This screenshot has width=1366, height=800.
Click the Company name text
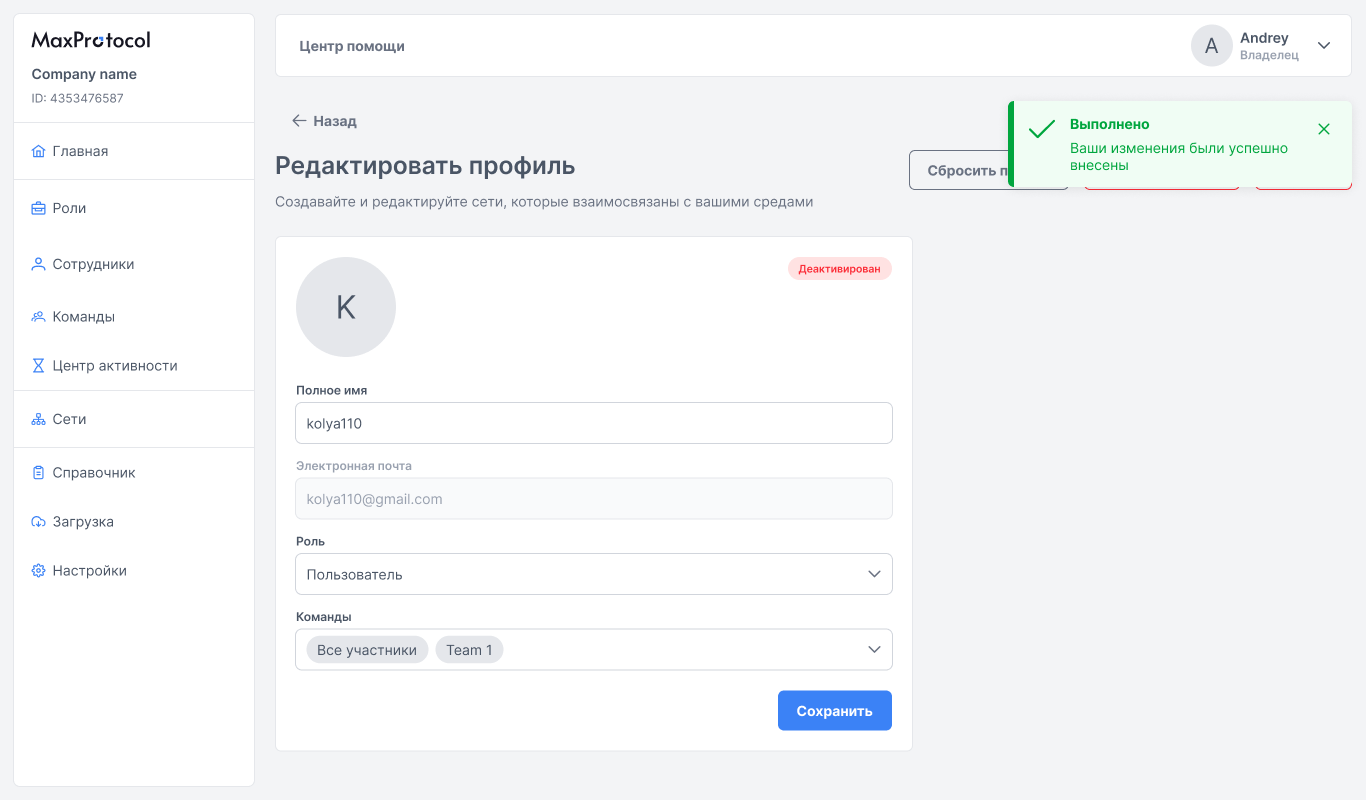pos(84,74)
